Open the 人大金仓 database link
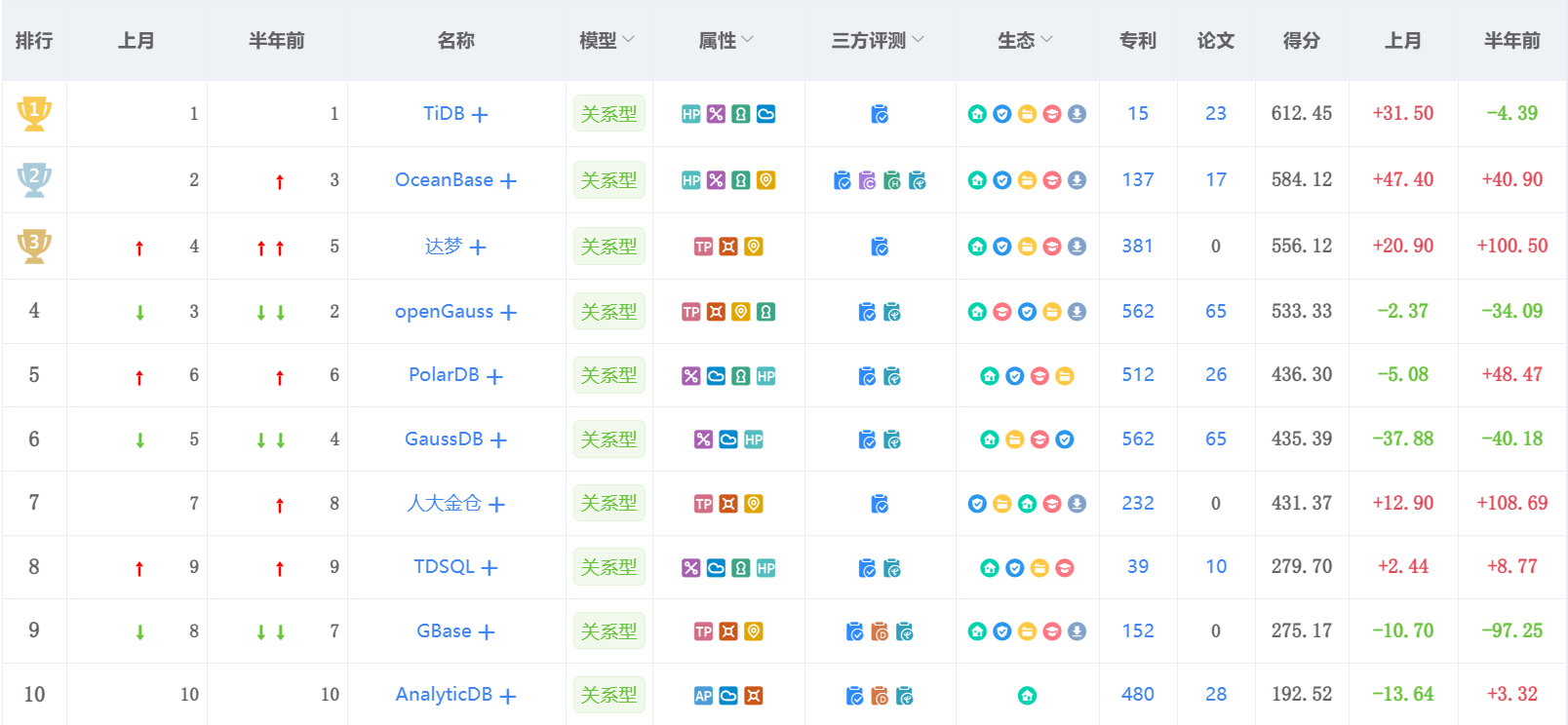The height and width of the screenshot is (725, 1568). pyautogui.click(x=445, y=504)
